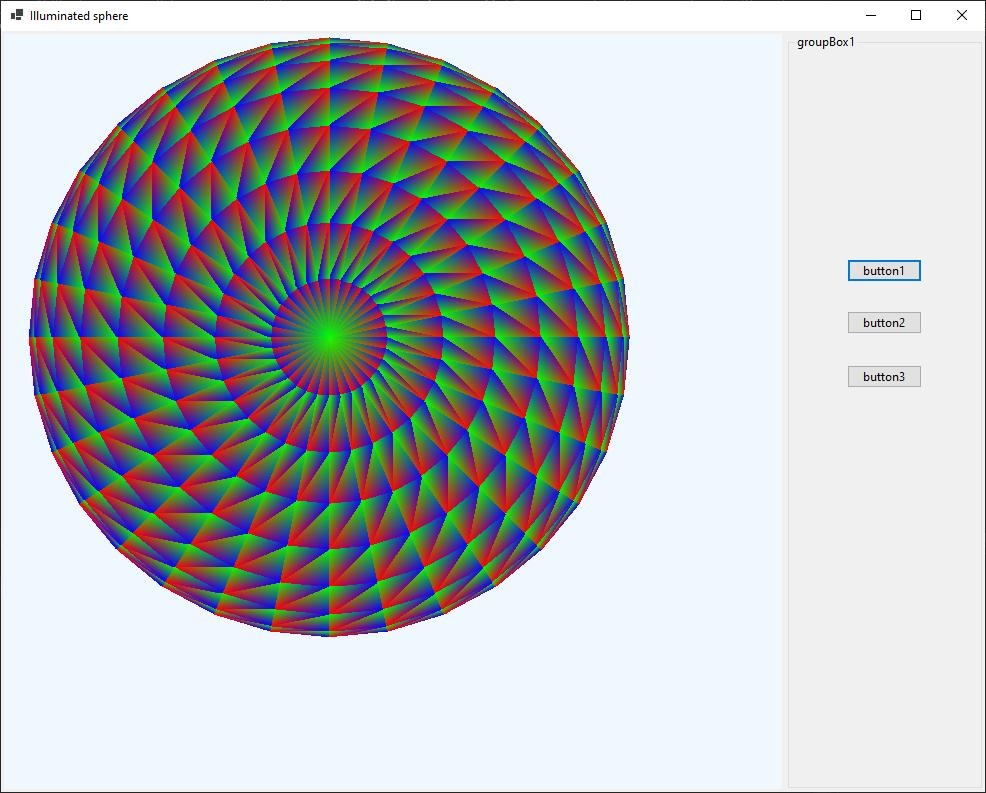Click the leftmost edge of the sphere

[33, 340]
